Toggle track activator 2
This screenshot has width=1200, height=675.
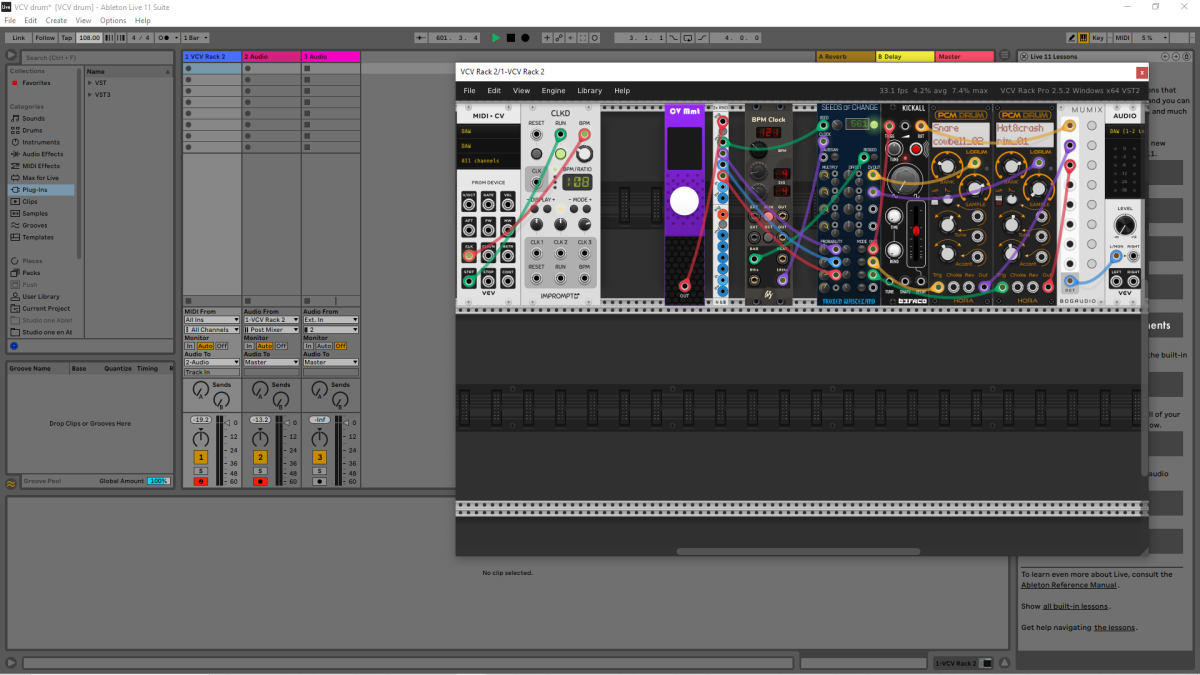260,457
